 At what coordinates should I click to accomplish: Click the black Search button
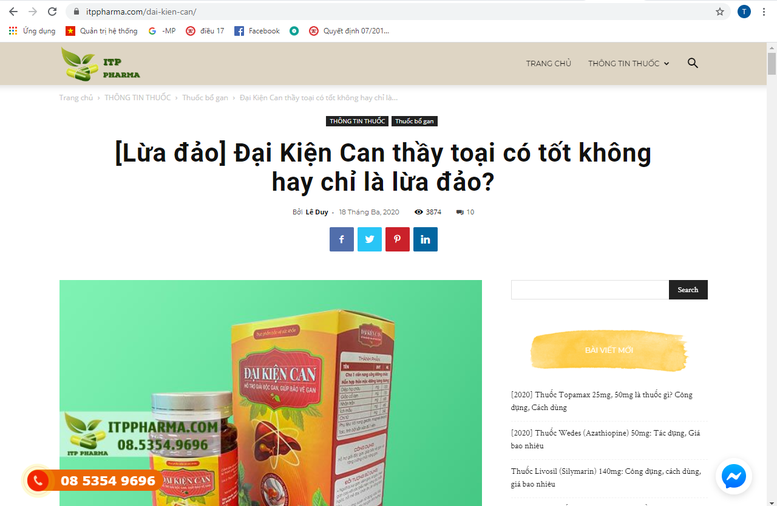[688, 289]
